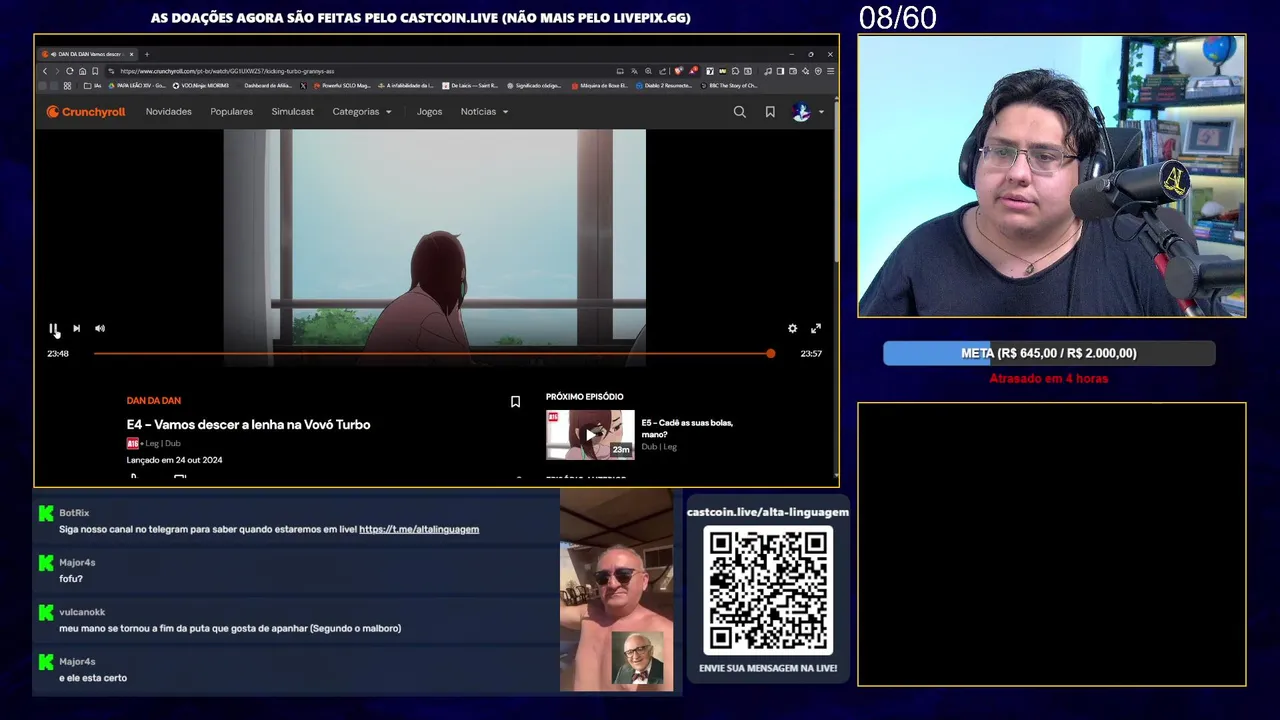
Task: Click the castcoin QR code
Action: click(x=768, y=590)
